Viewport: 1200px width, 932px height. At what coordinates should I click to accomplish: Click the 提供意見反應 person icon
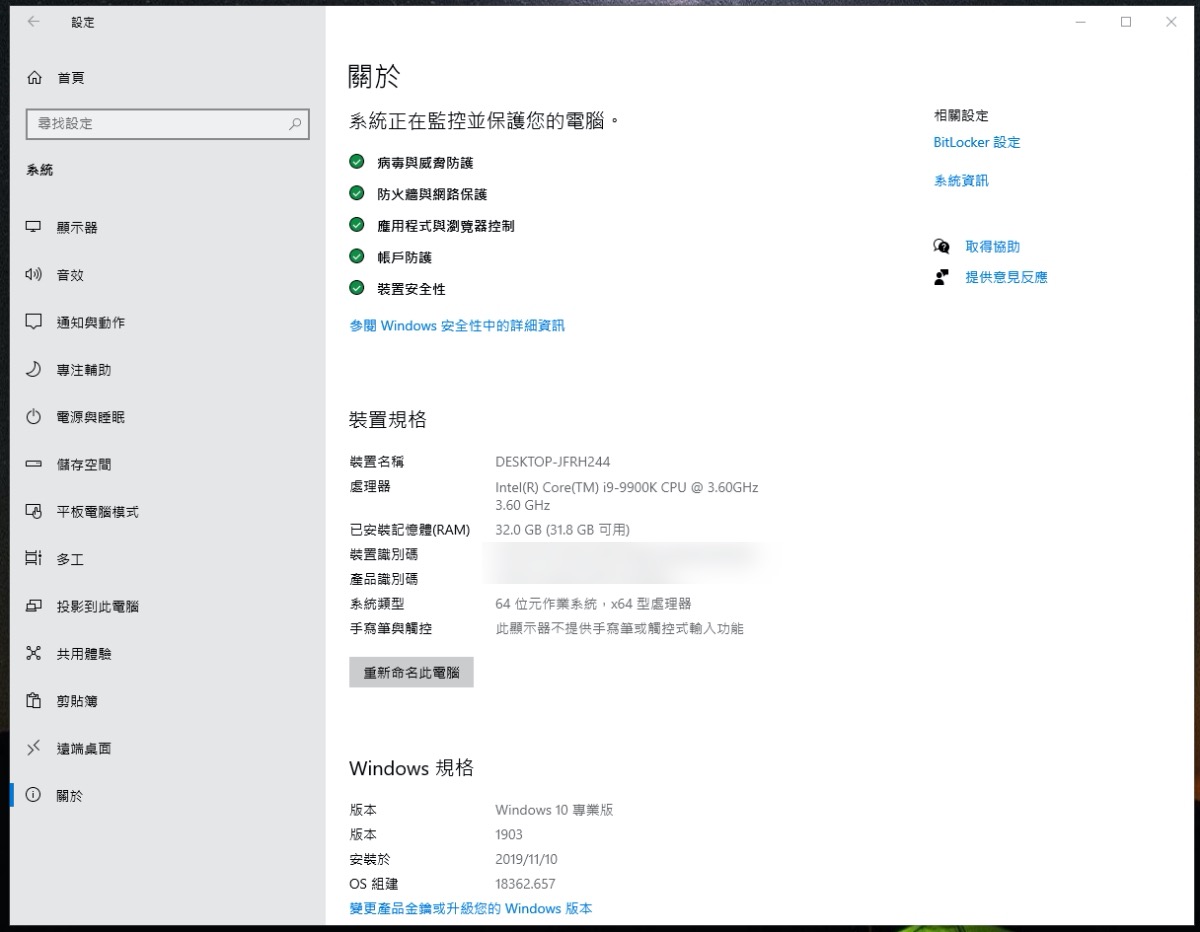click(x=941, y=277)
